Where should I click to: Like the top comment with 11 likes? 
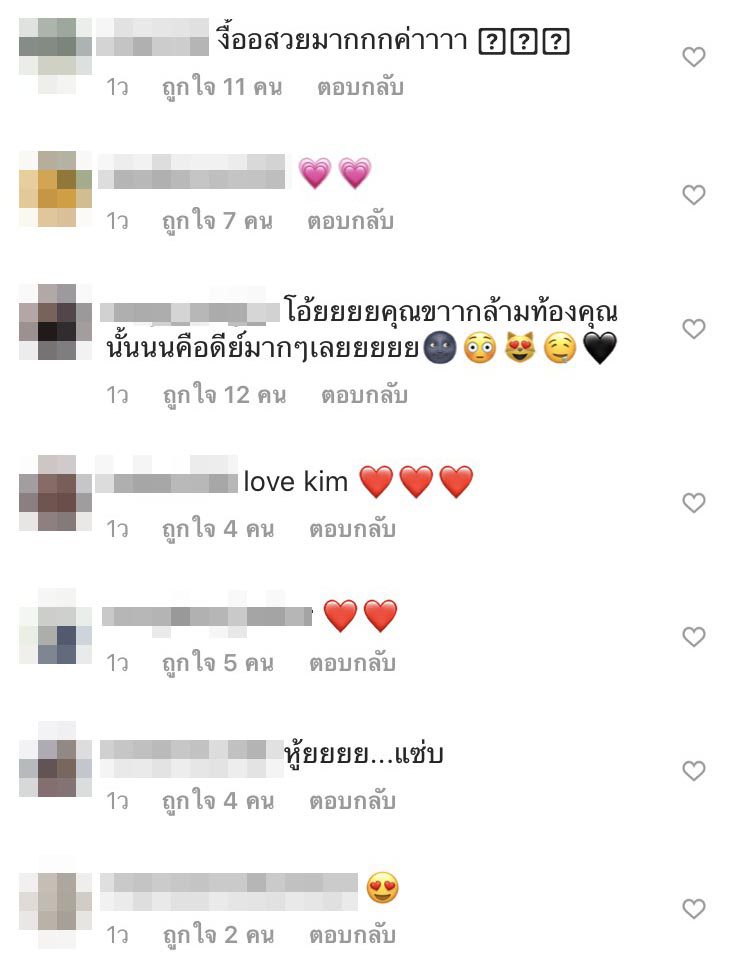pyautogui.click(x=694, y=57)
